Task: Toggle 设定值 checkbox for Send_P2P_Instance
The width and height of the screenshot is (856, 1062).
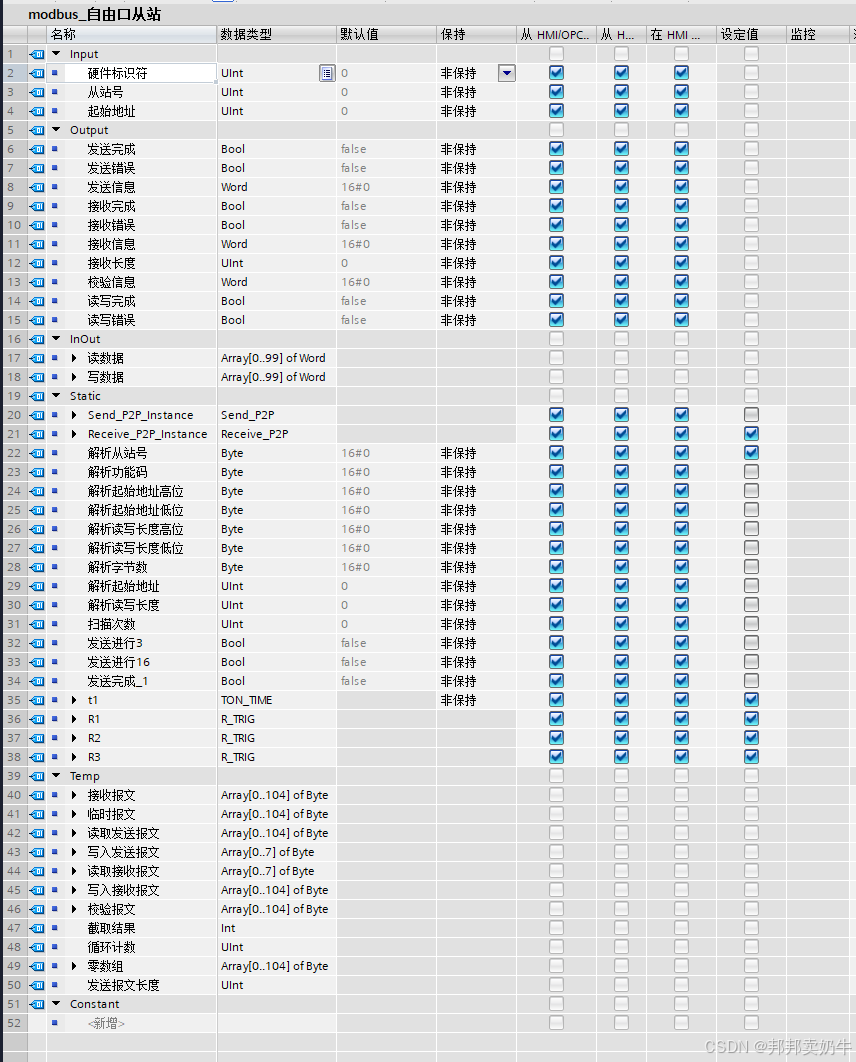Action: [751, 415]
